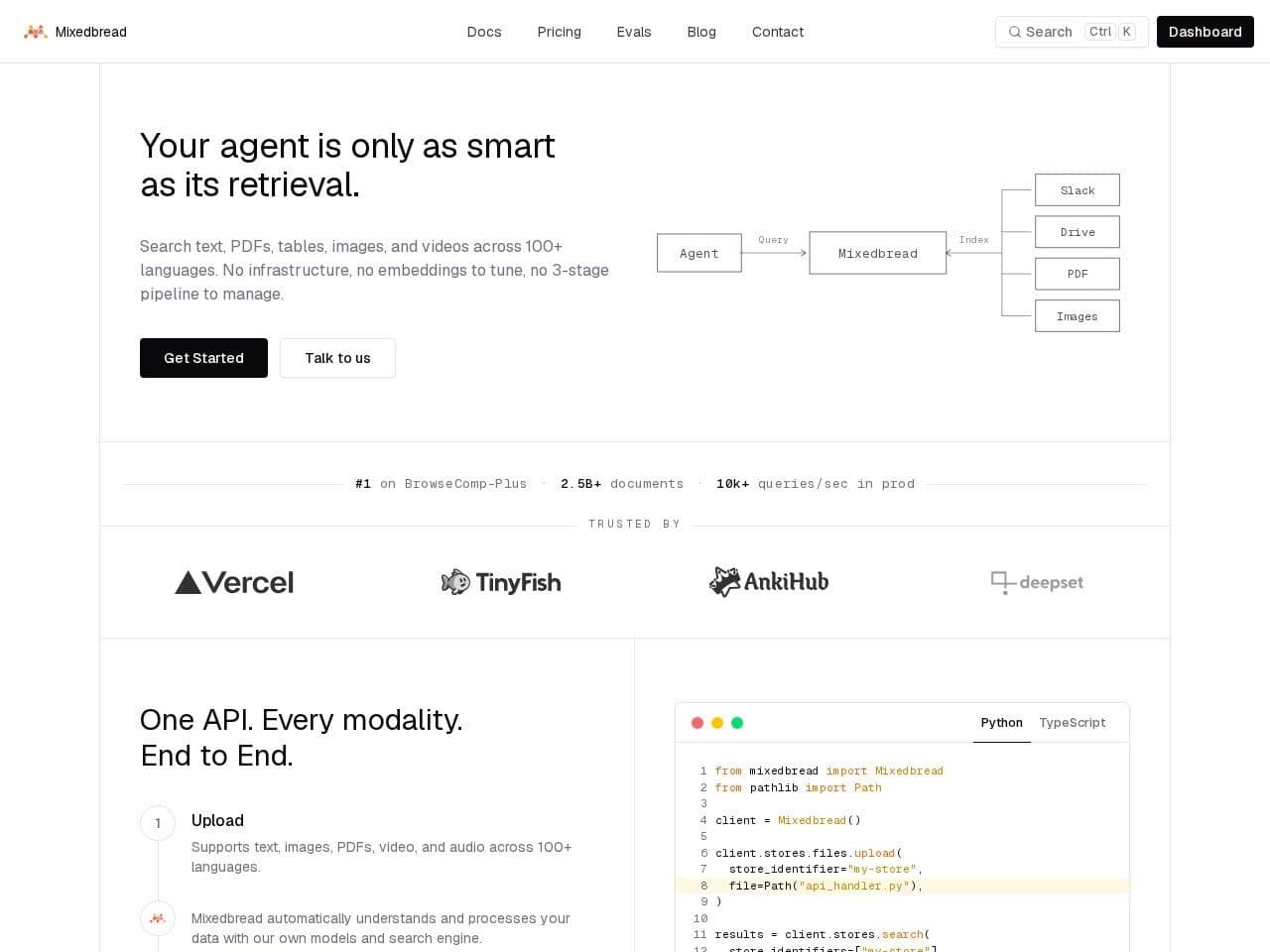
Task: Open the Contact page
Action: (x=778, y=32)
